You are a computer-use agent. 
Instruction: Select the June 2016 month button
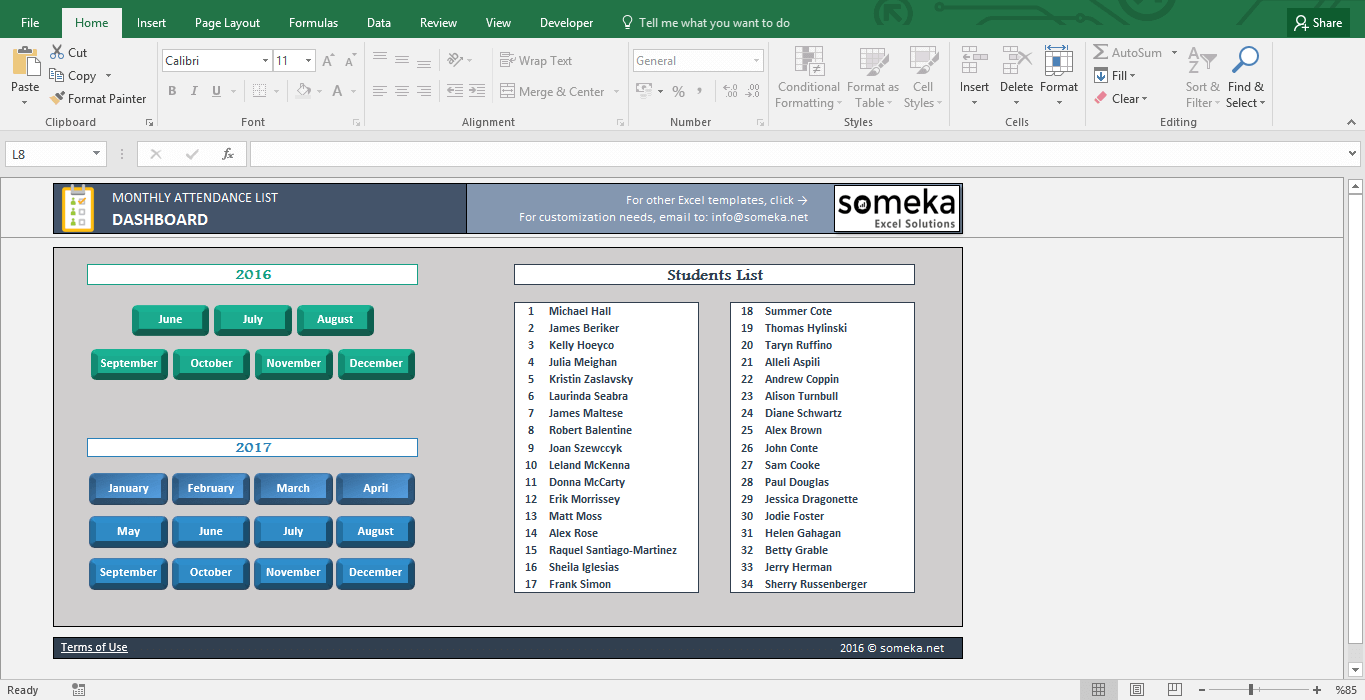170,319
